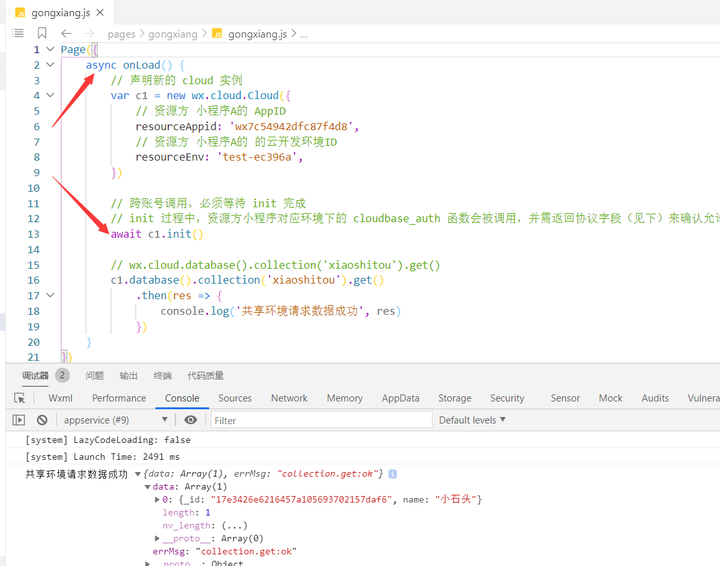The height and width of the screenshot is (566, 720).
Task: Click the errMsg "collection.get:ok" property row
Action: tap(225, 551)
